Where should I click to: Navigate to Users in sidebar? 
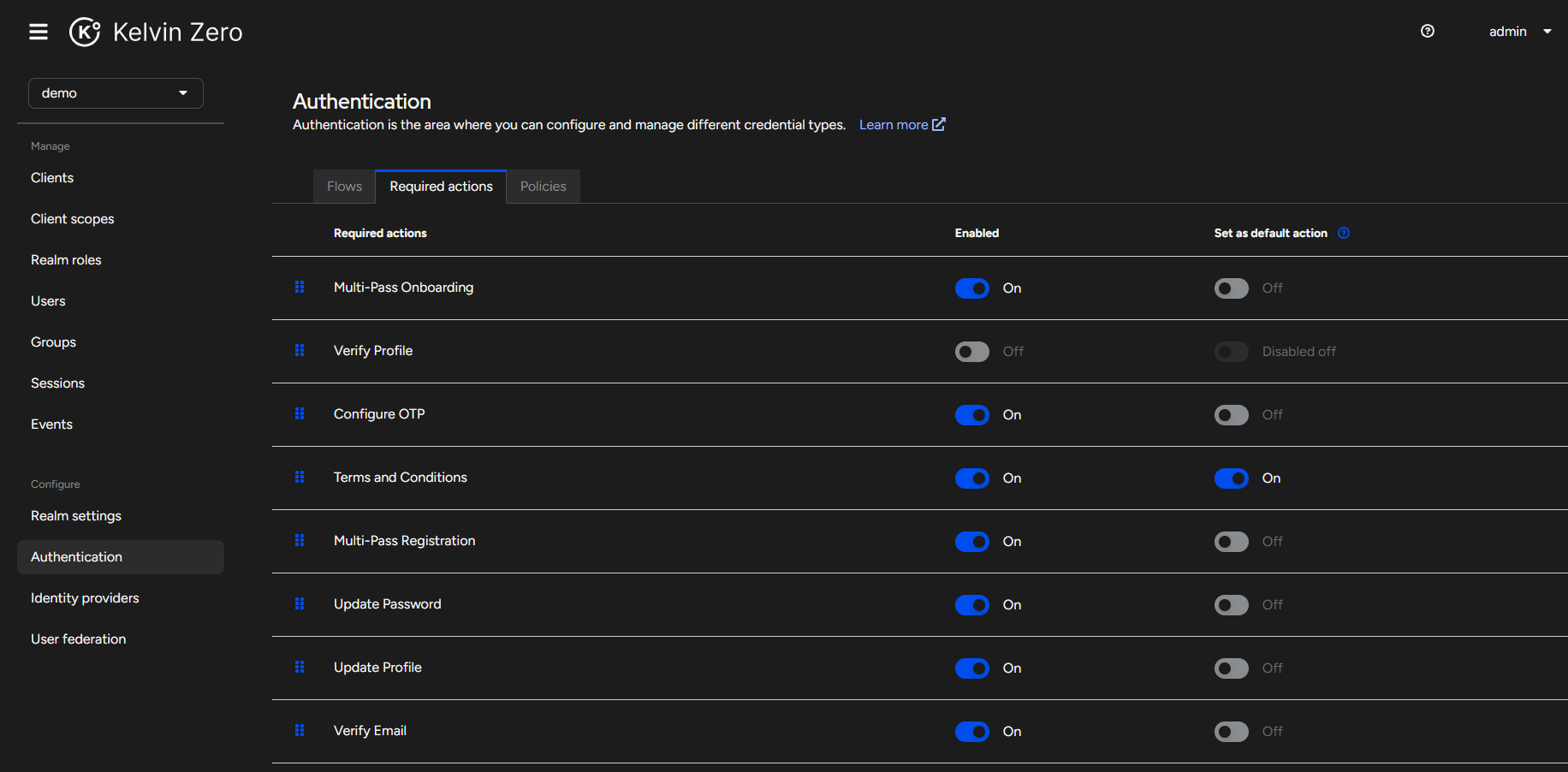pos(48,301)
